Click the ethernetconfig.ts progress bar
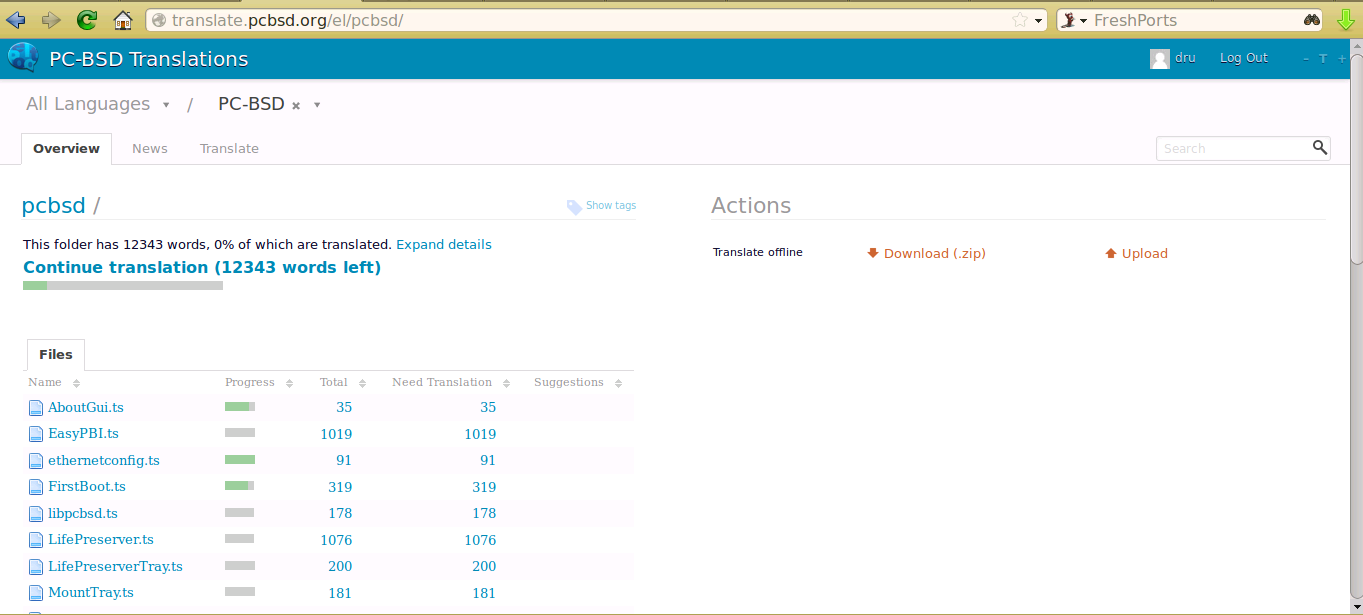This screenshot has height=615, width=1363. tap(240, 459)
